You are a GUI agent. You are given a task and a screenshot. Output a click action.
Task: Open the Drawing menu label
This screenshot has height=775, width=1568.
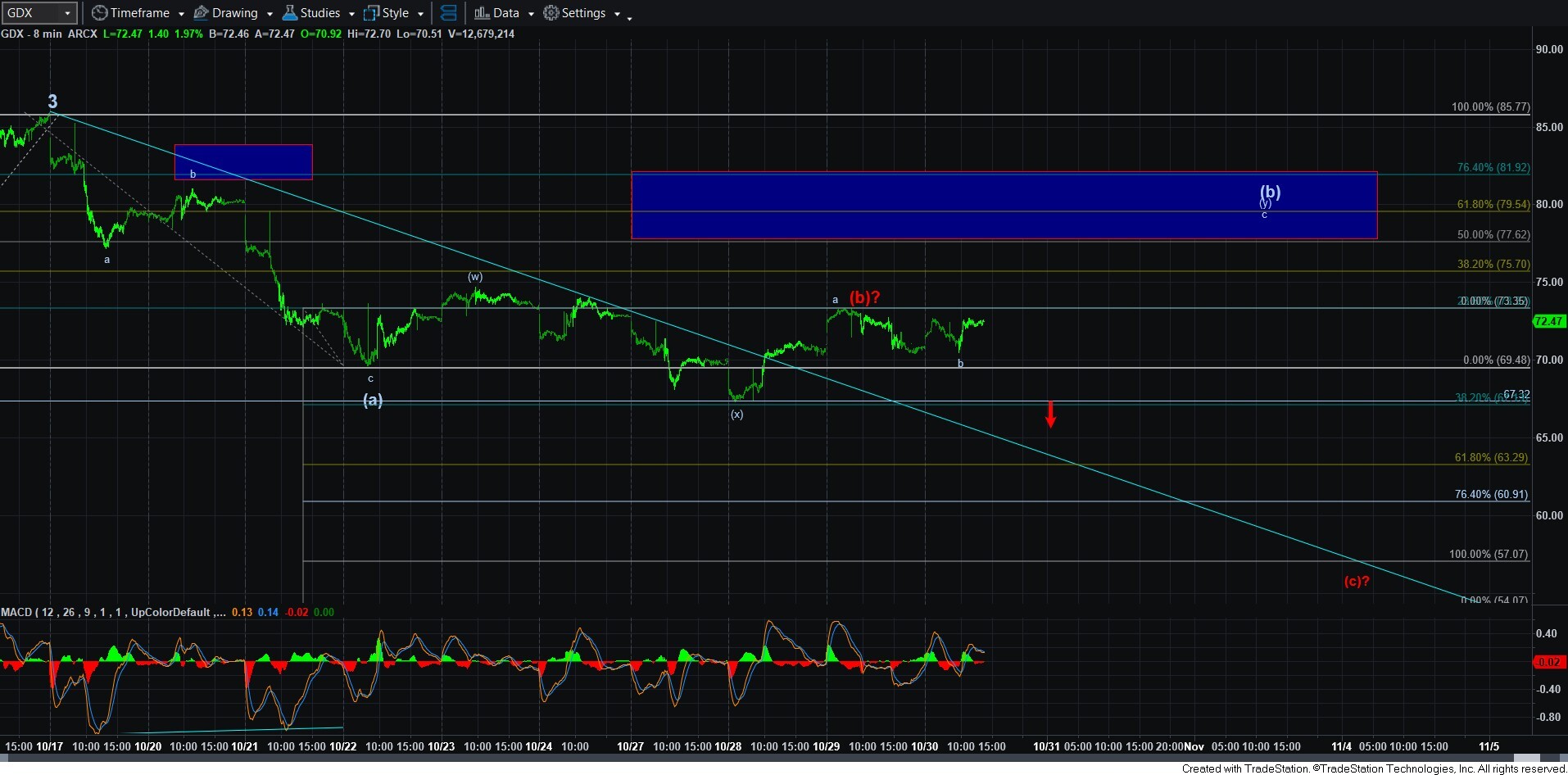(234, 13)
